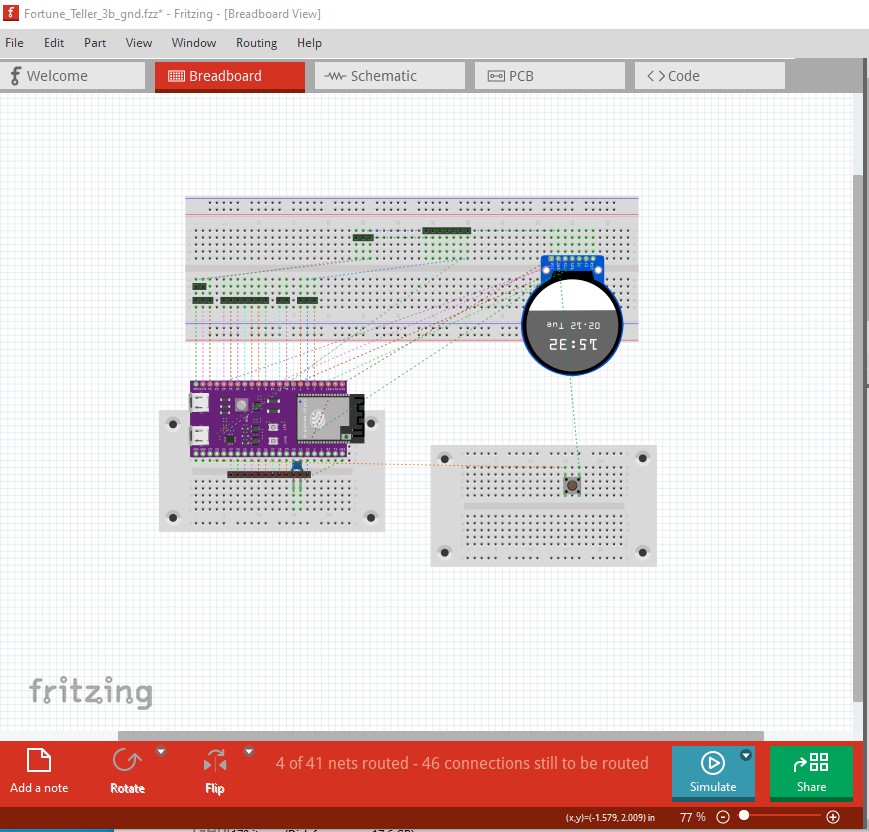Image resolution: width=869 pixels, height=832 pixels.
Task: Click the zoom slider handle
Action: (744, 817)
